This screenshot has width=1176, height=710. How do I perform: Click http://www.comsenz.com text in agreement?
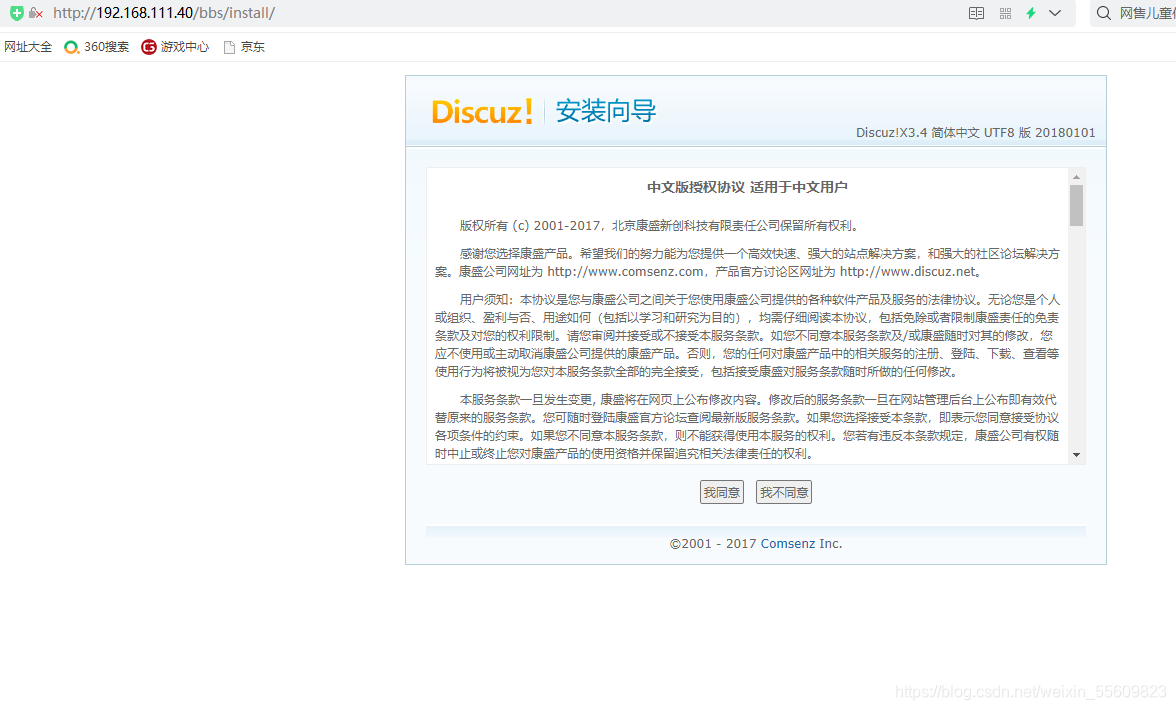(x=626, y=271)
